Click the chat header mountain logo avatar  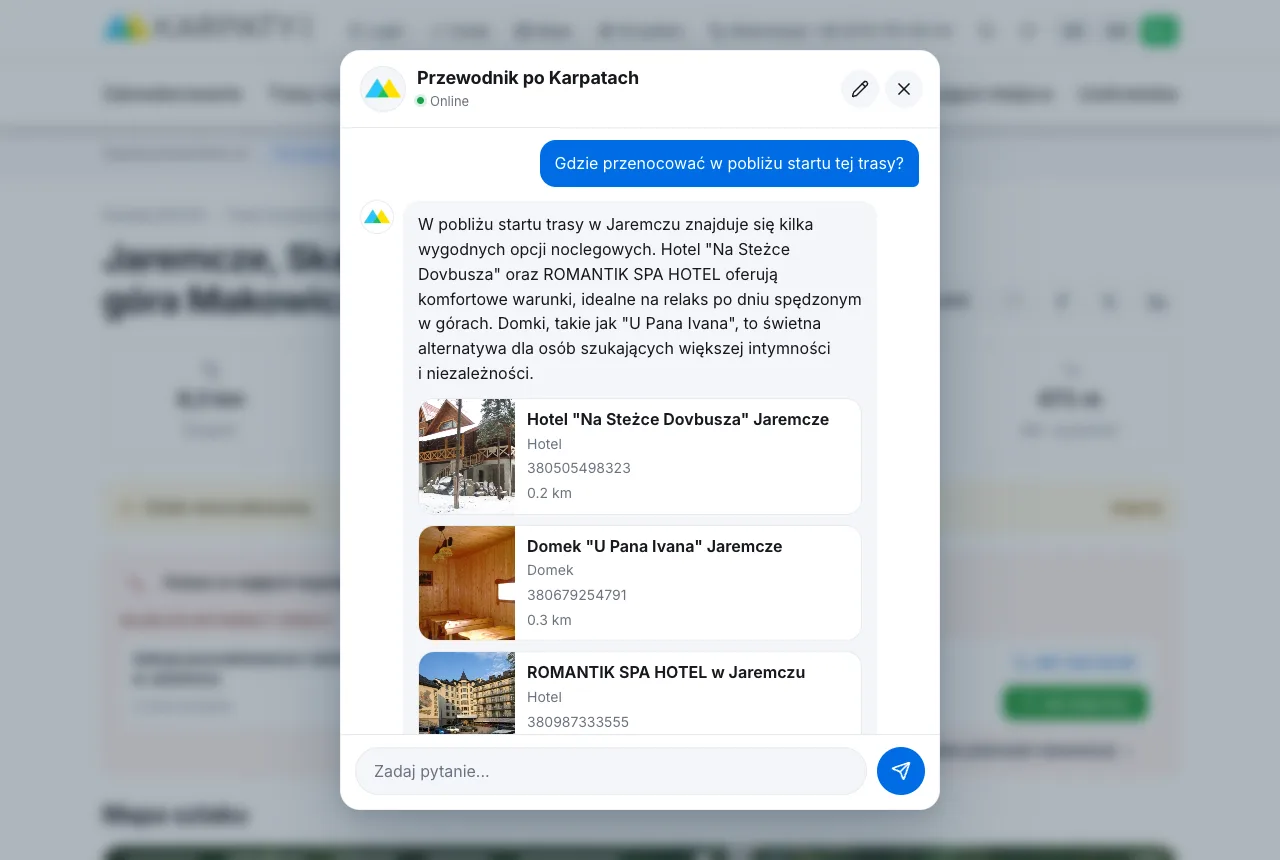[x=383, y=89]
